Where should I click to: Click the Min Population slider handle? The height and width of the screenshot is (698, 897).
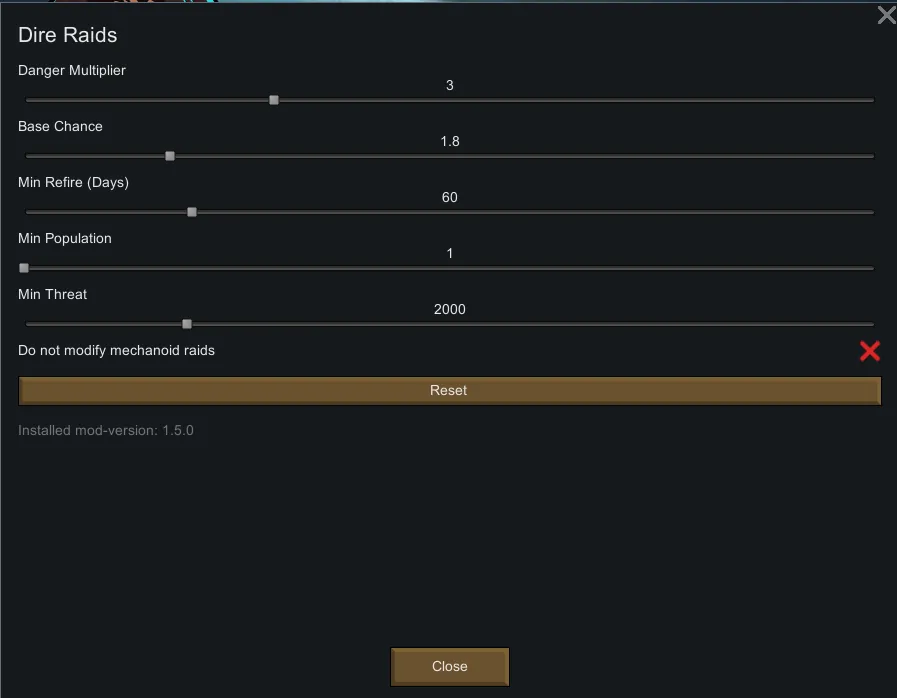pos(24,268)
